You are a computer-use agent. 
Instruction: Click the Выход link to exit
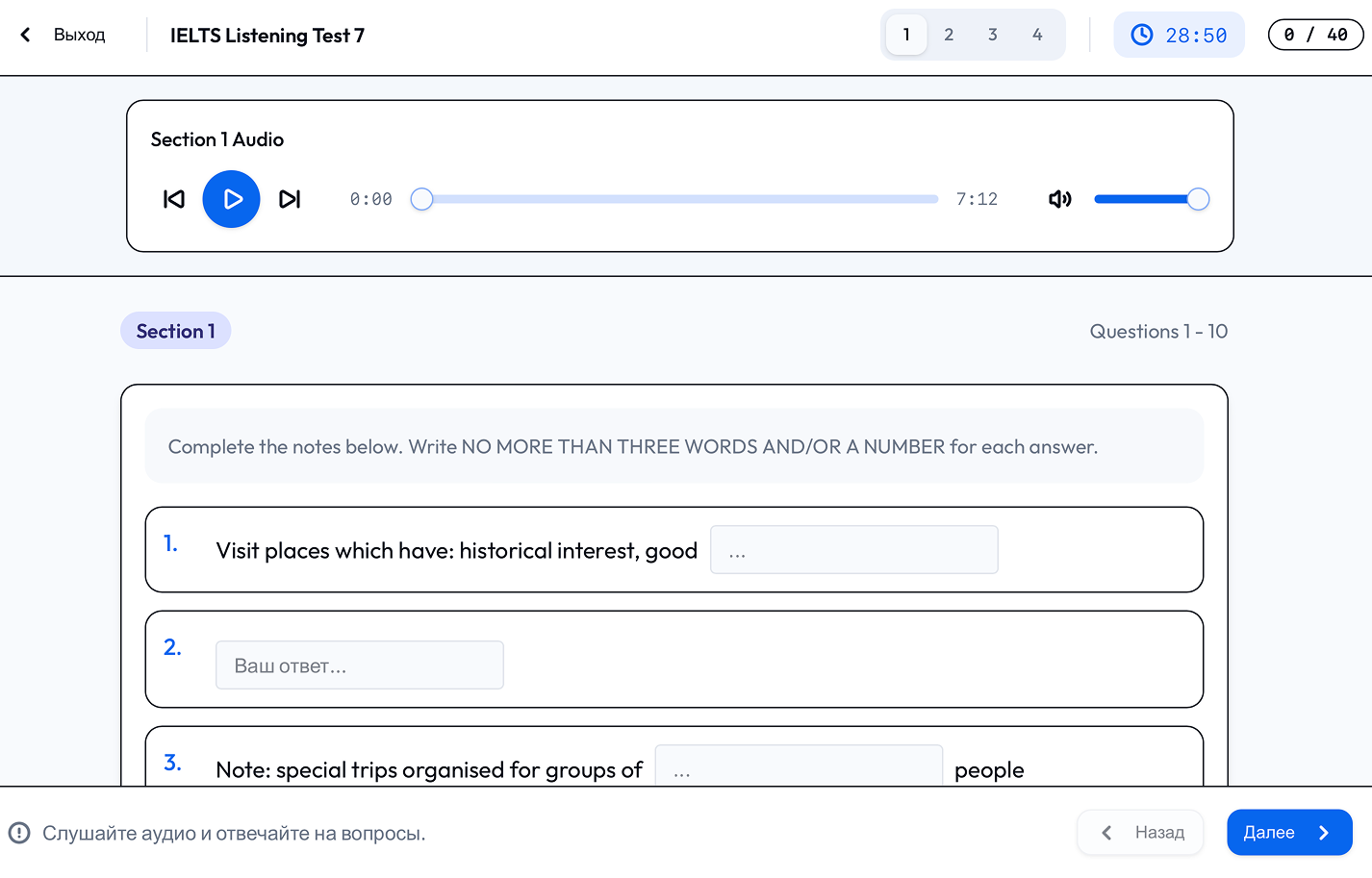tap(79, 34)
